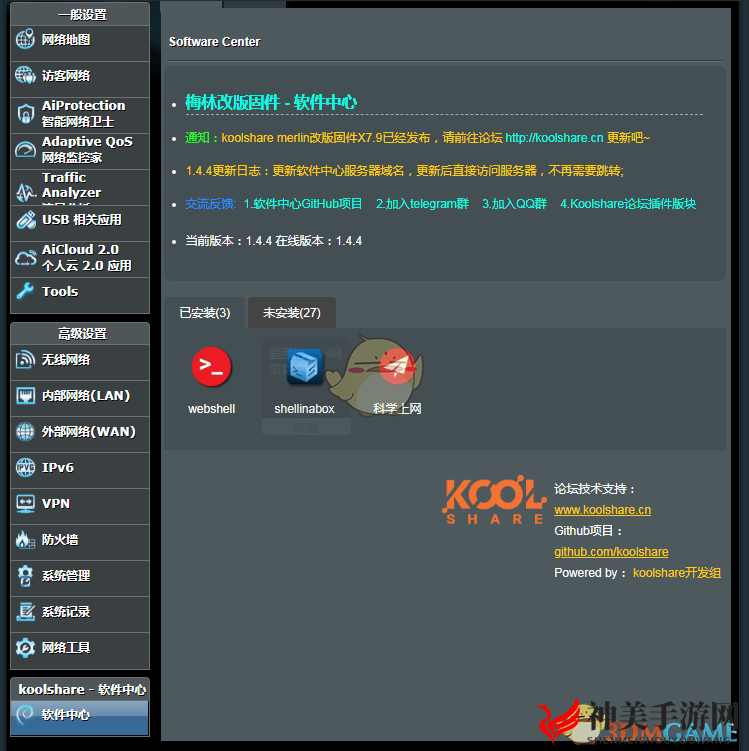The image size is (749, 751).
Task: Open the WAN globe icon
Action: coord(25,432)
